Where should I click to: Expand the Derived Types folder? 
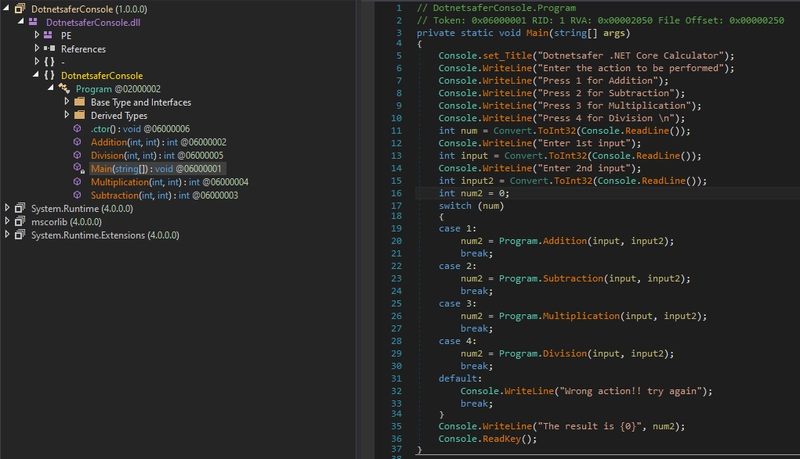coord(67,115)
